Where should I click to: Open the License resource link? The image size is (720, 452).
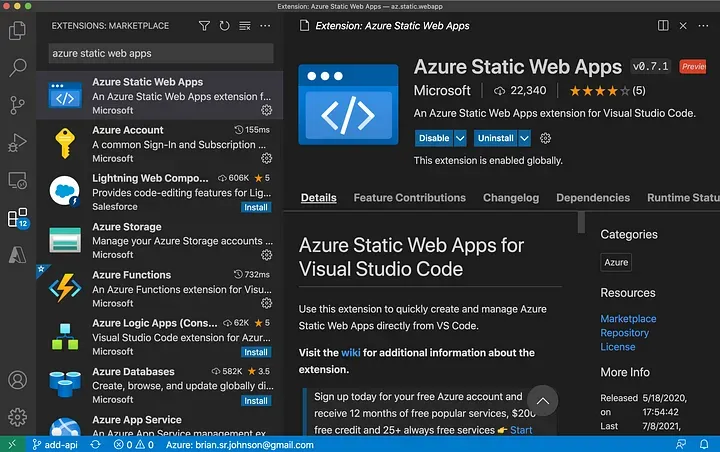[x=618, y=347]
